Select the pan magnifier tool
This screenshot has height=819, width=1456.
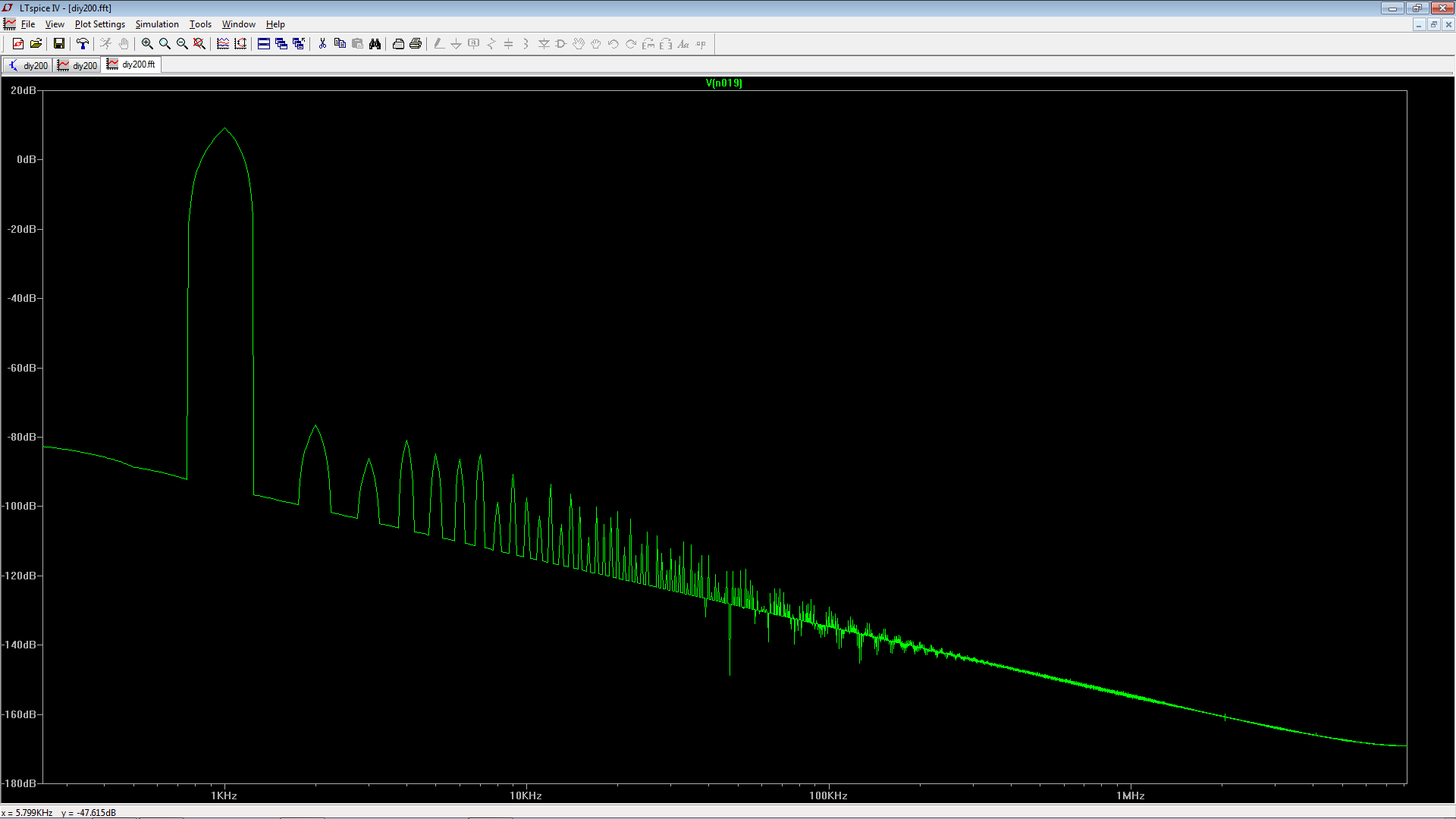pyautogui.click(x=165, y=44)
